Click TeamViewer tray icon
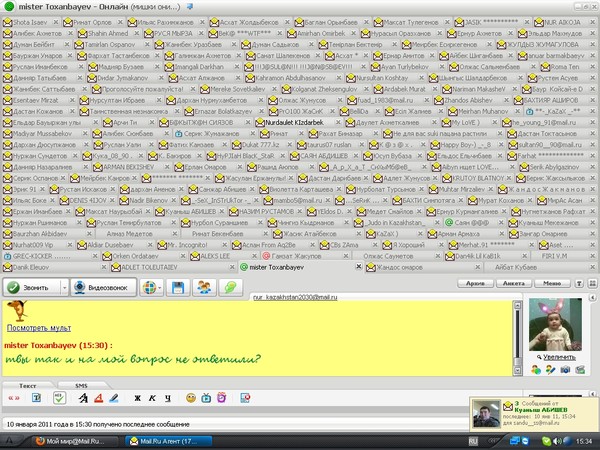600x450 pixels. tap(526, 441)
